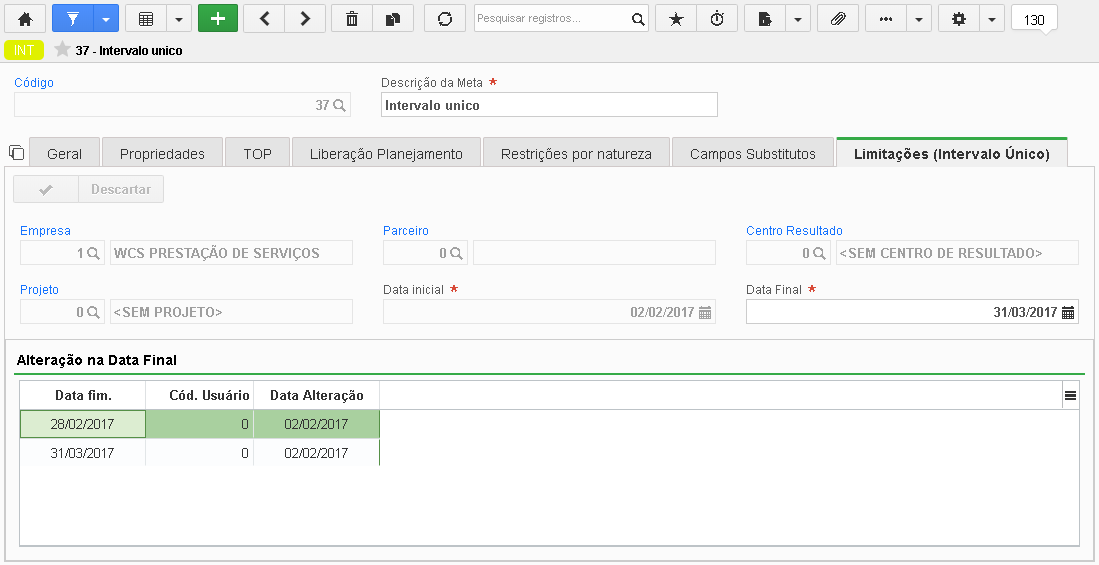Viewport: 1099px width, 565px height.
Task: Click the green add new record button
Action: click(218, 19)
